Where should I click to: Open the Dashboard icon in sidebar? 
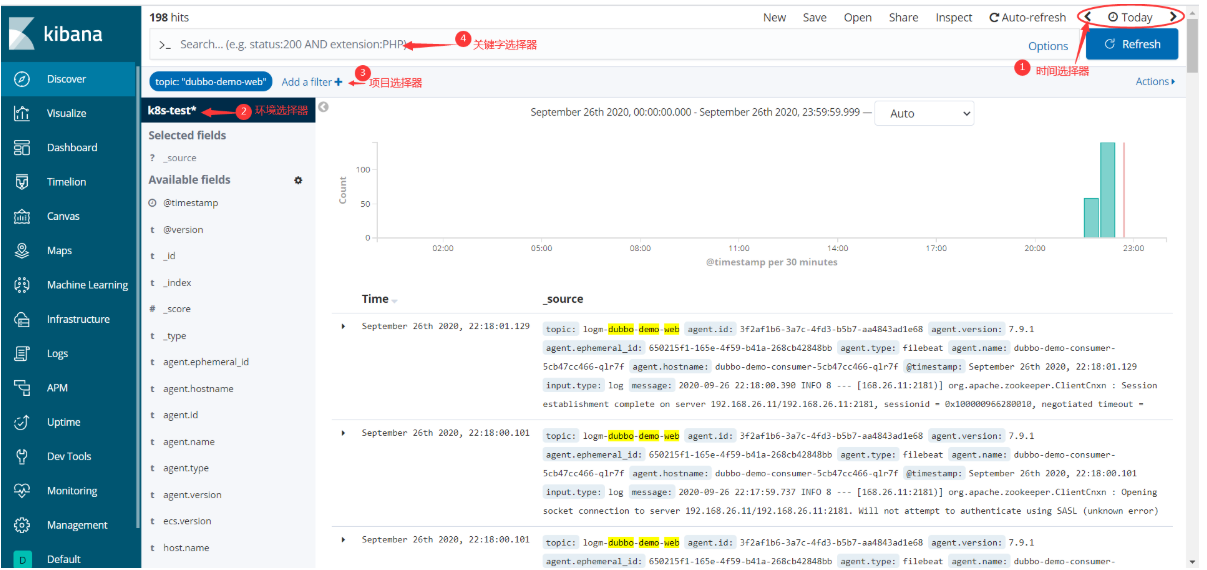click(22, 147)
